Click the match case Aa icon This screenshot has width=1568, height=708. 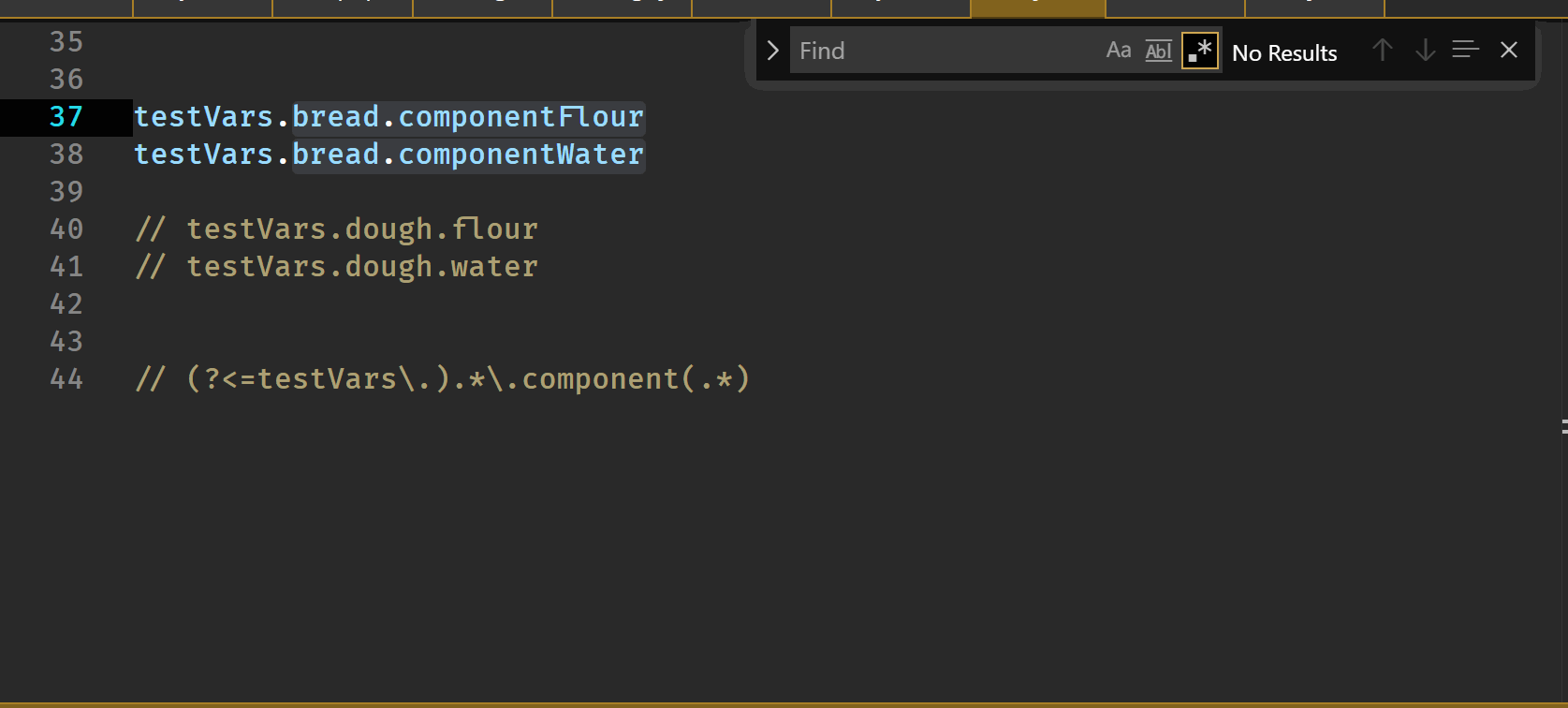pos(1118,50)
